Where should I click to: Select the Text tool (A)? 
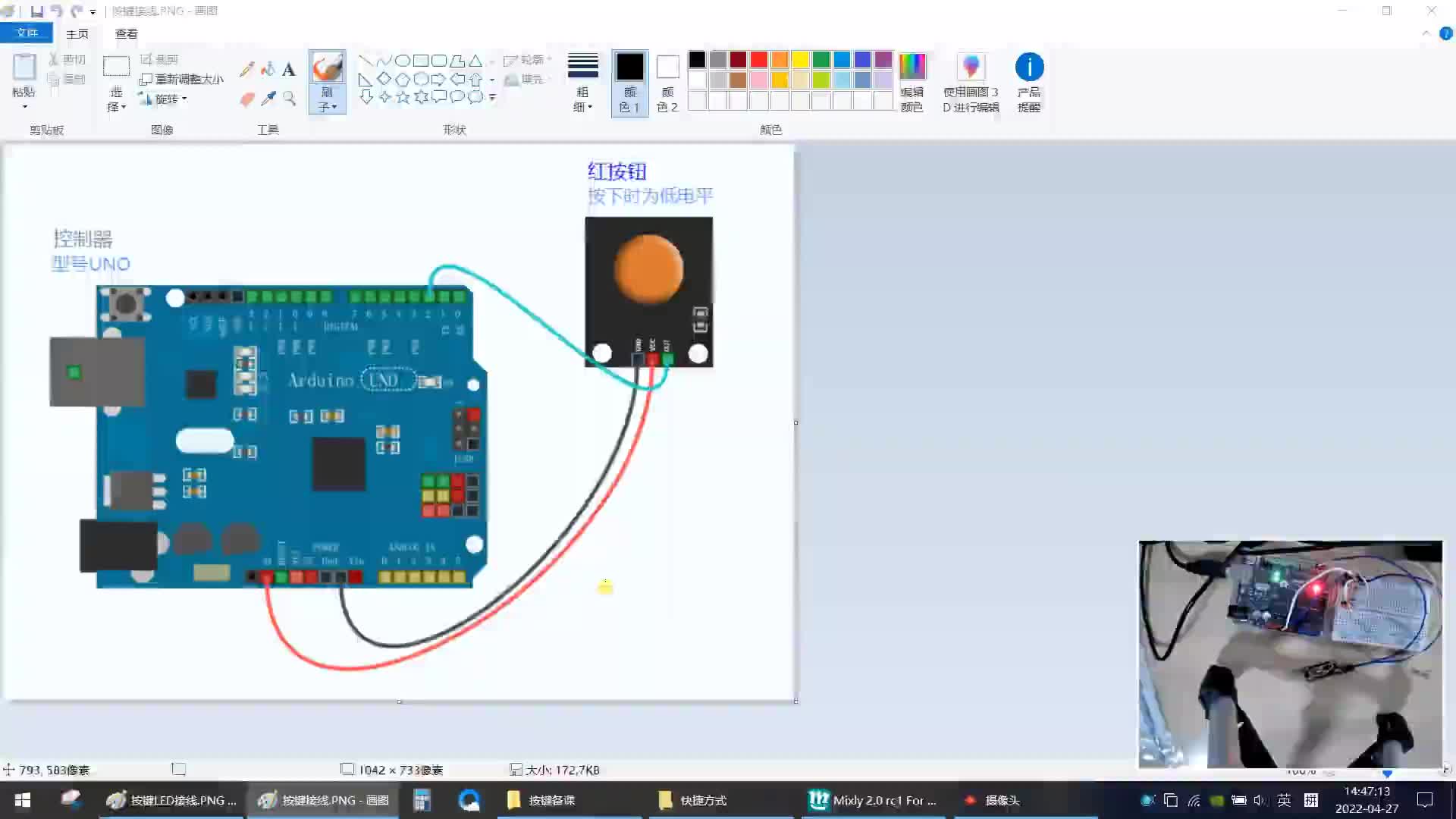tap(289, 69)
